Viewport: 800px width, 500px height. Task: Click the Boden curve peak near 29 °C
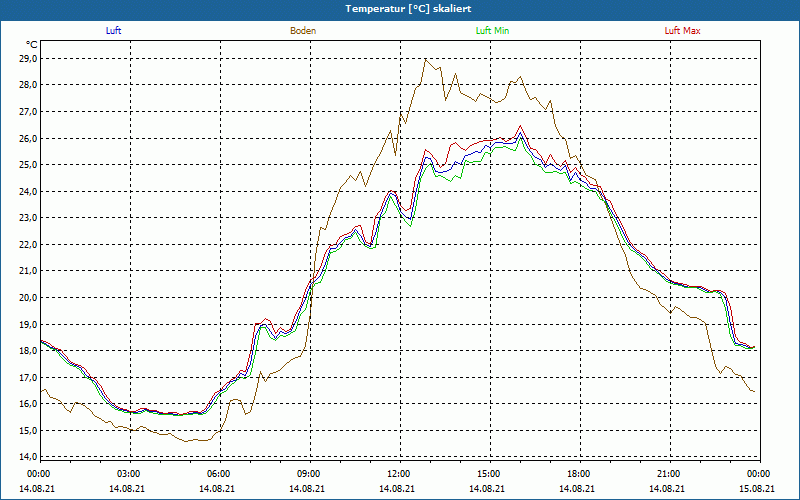click(x=426, y=59)
